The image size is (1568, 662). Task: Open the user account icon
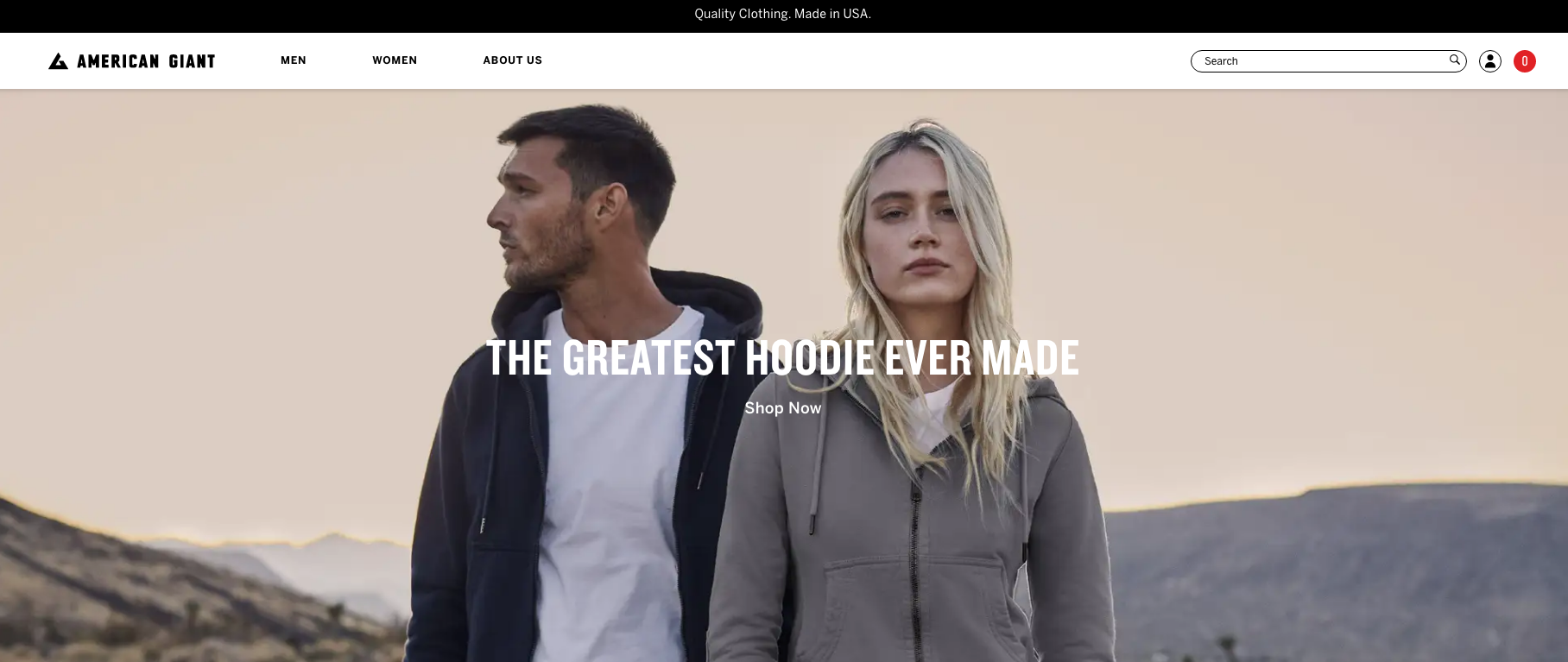click(1489, 61)
